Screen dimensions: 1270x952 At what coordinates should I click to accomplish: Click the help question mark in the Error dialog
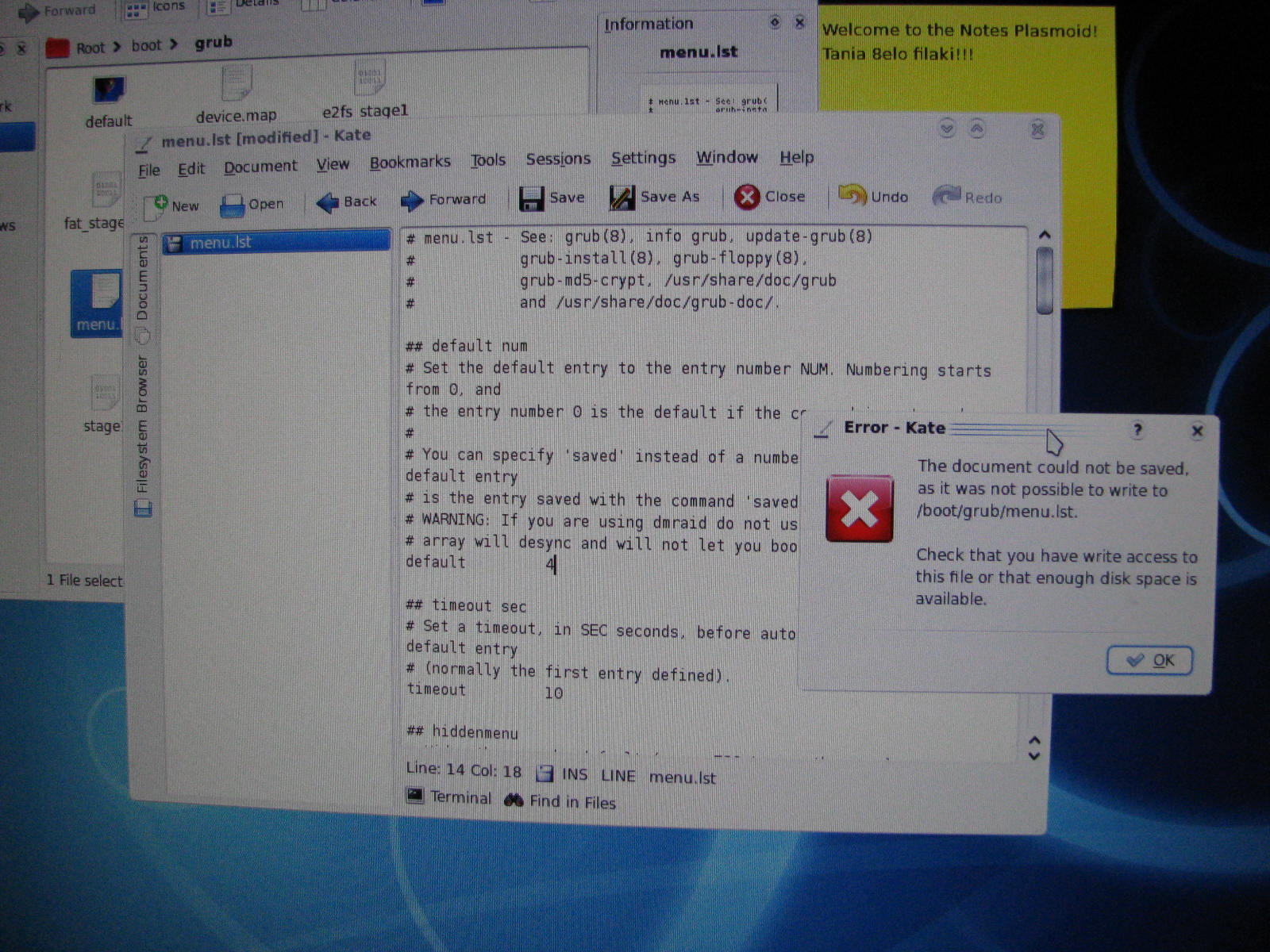click(1137, 430)
